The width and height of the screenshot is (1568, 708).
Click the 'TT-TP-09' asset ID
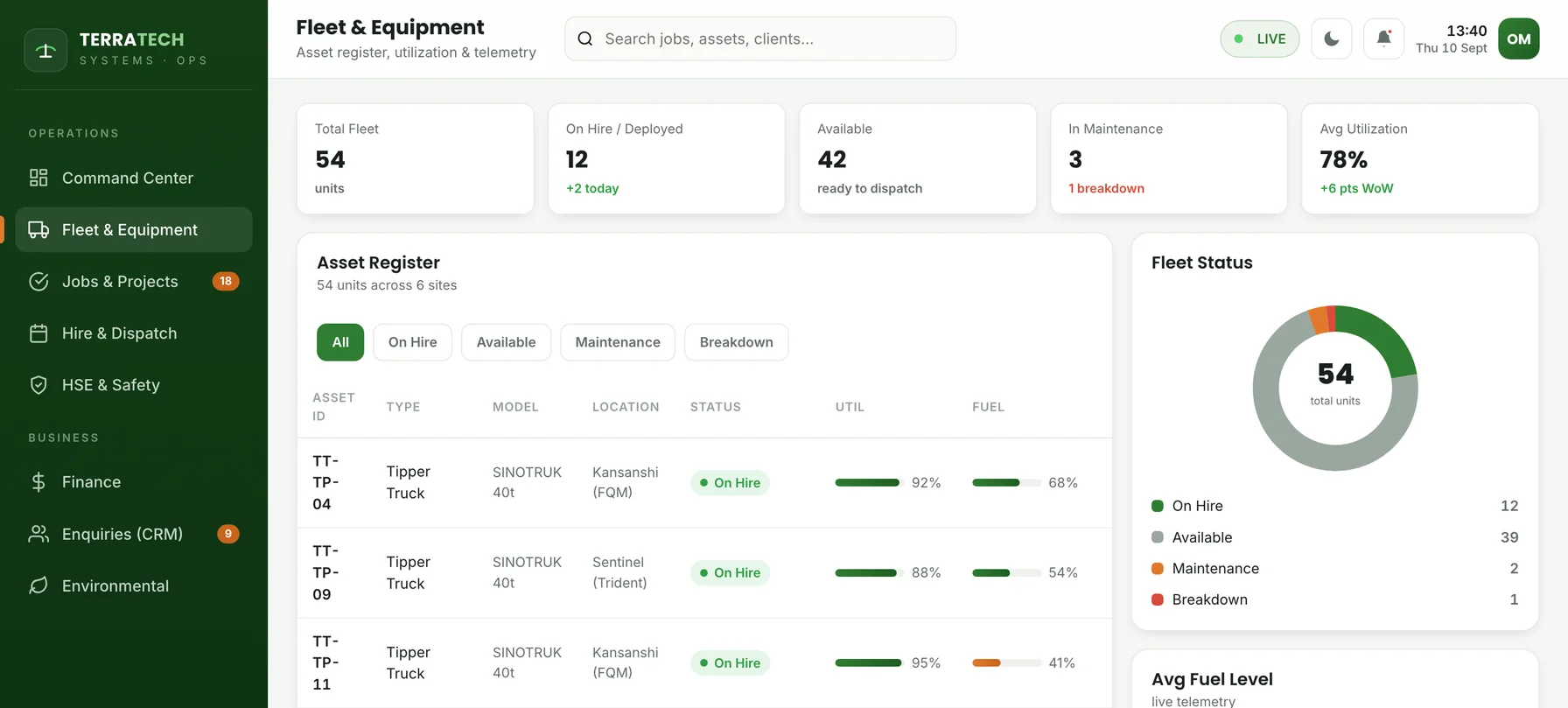tap(325, 572)
